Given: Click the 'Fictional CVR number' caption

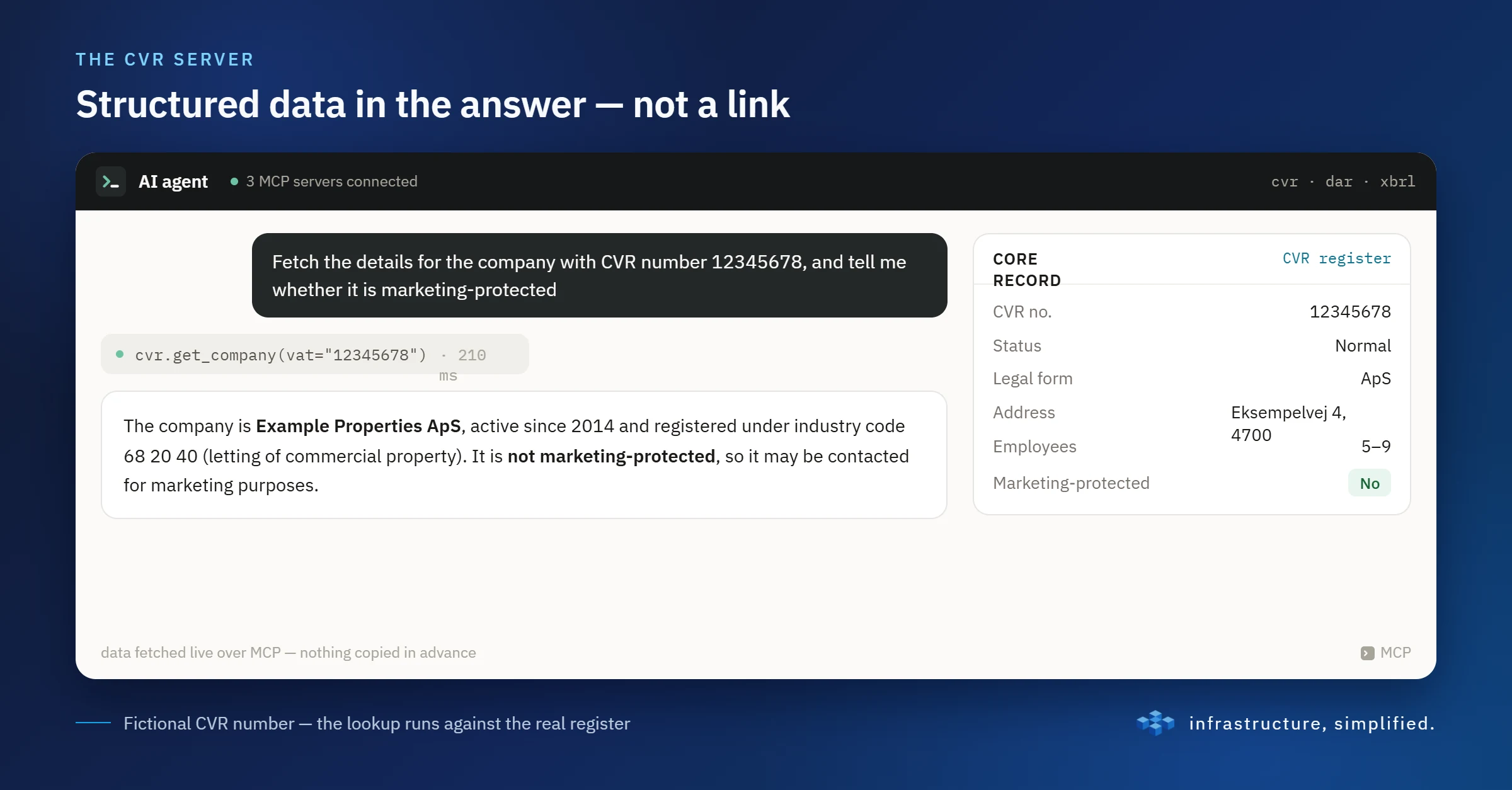Looking at the screenshot, I should pyautogui.click(x=377, y=723).
